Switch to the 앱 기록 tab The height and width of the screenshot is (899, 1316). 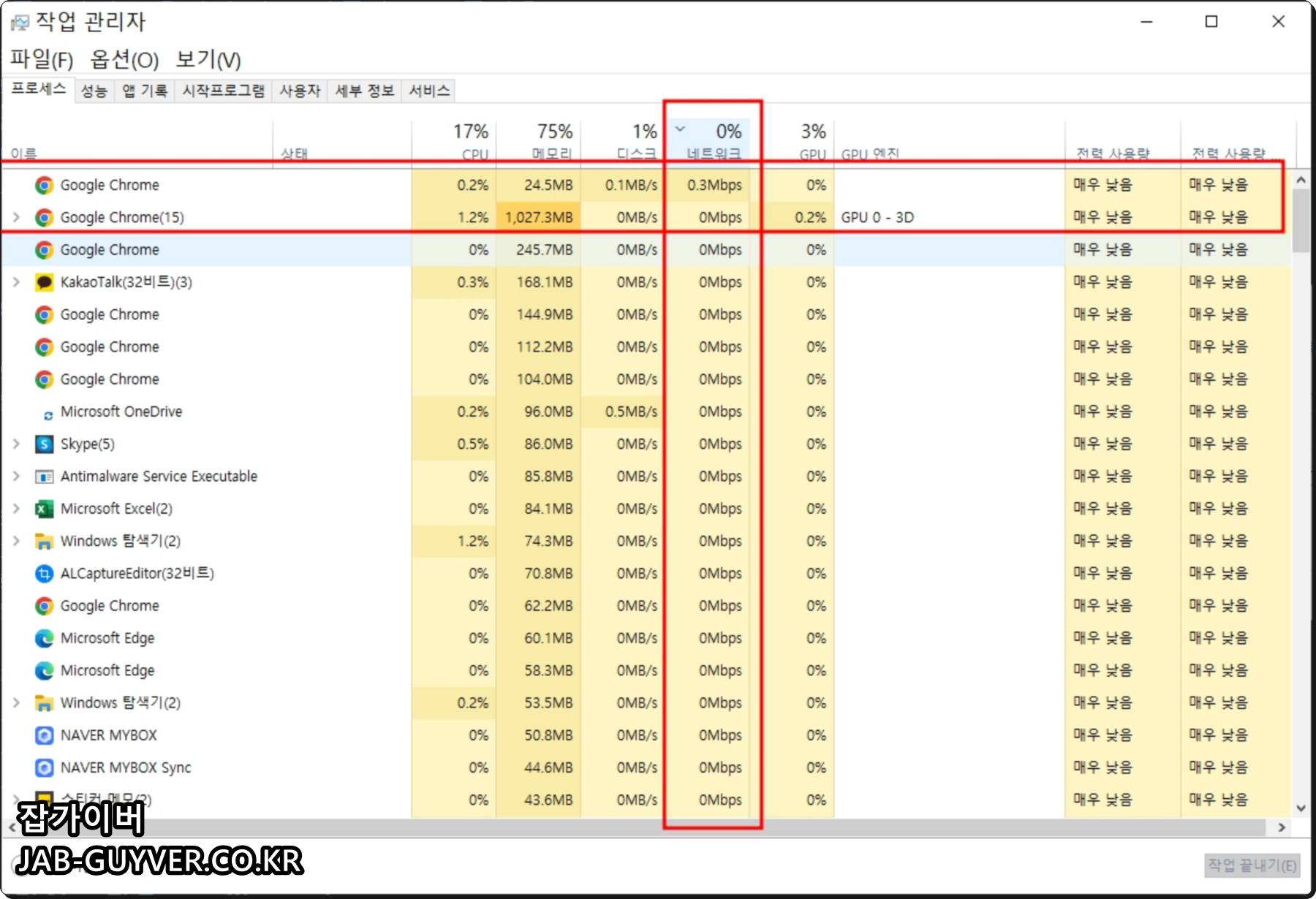(x=144, y=91)
